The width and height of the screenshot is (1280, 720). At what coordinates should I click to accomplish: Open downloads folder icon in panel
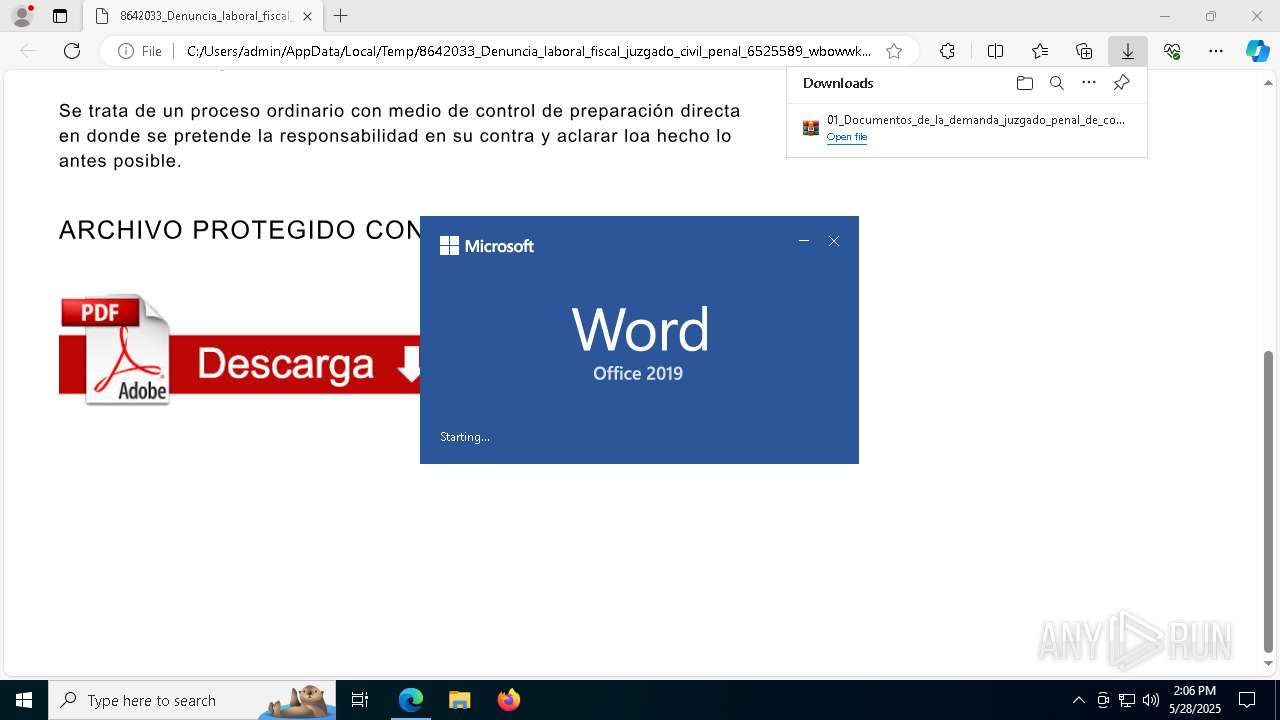point(1024,83)
